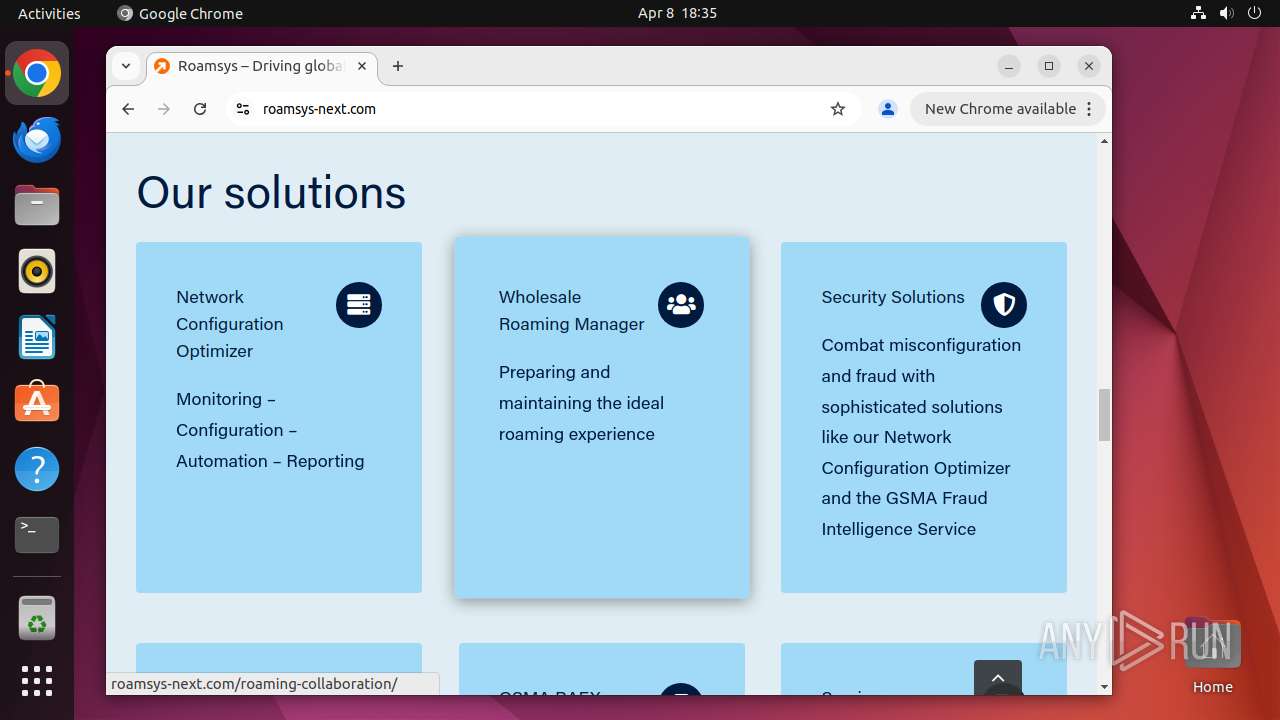The image size is (1280, 720).
Task: Close the Roamsys tab
Action: 362,66
